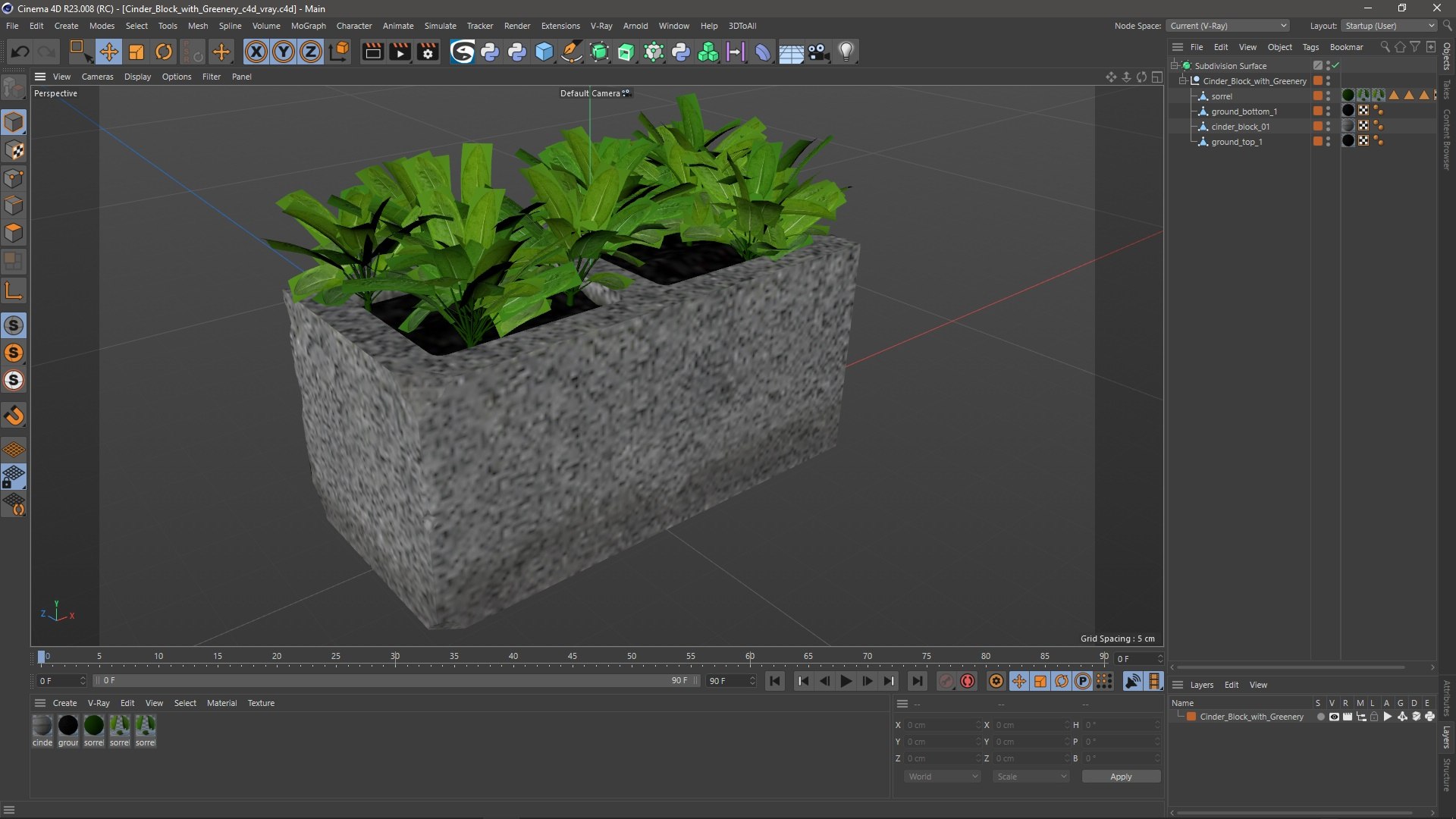Image resolution: width=1456 pixels, height=819 pixels.
Task: Play the animation forward
Action: [846, 681]
